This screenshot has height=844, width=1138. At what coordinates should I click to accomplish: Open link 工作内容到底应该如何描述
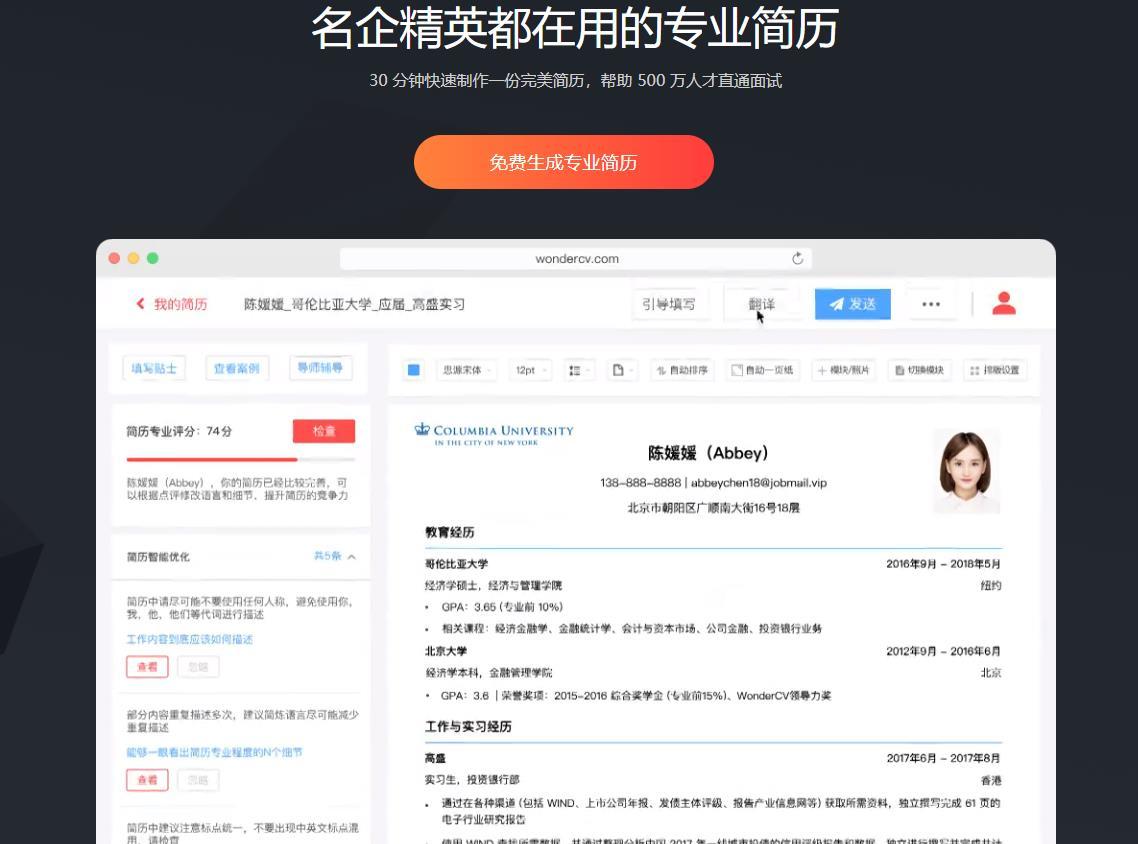coord(189,639)
